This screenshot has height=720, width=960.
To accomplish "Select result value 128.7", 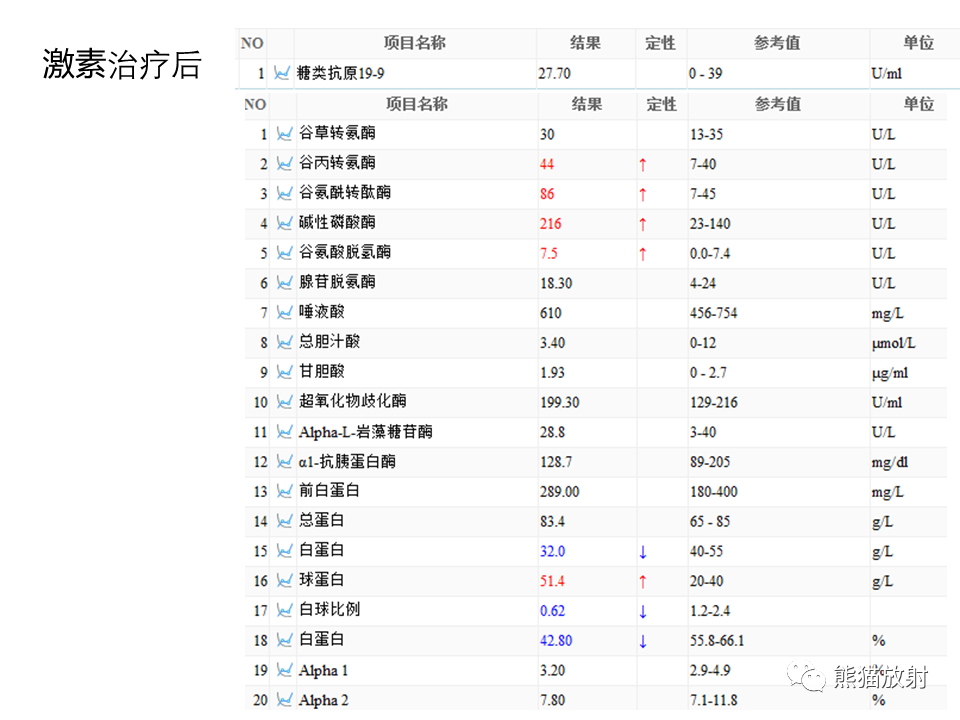I will (x=556, y=462).
